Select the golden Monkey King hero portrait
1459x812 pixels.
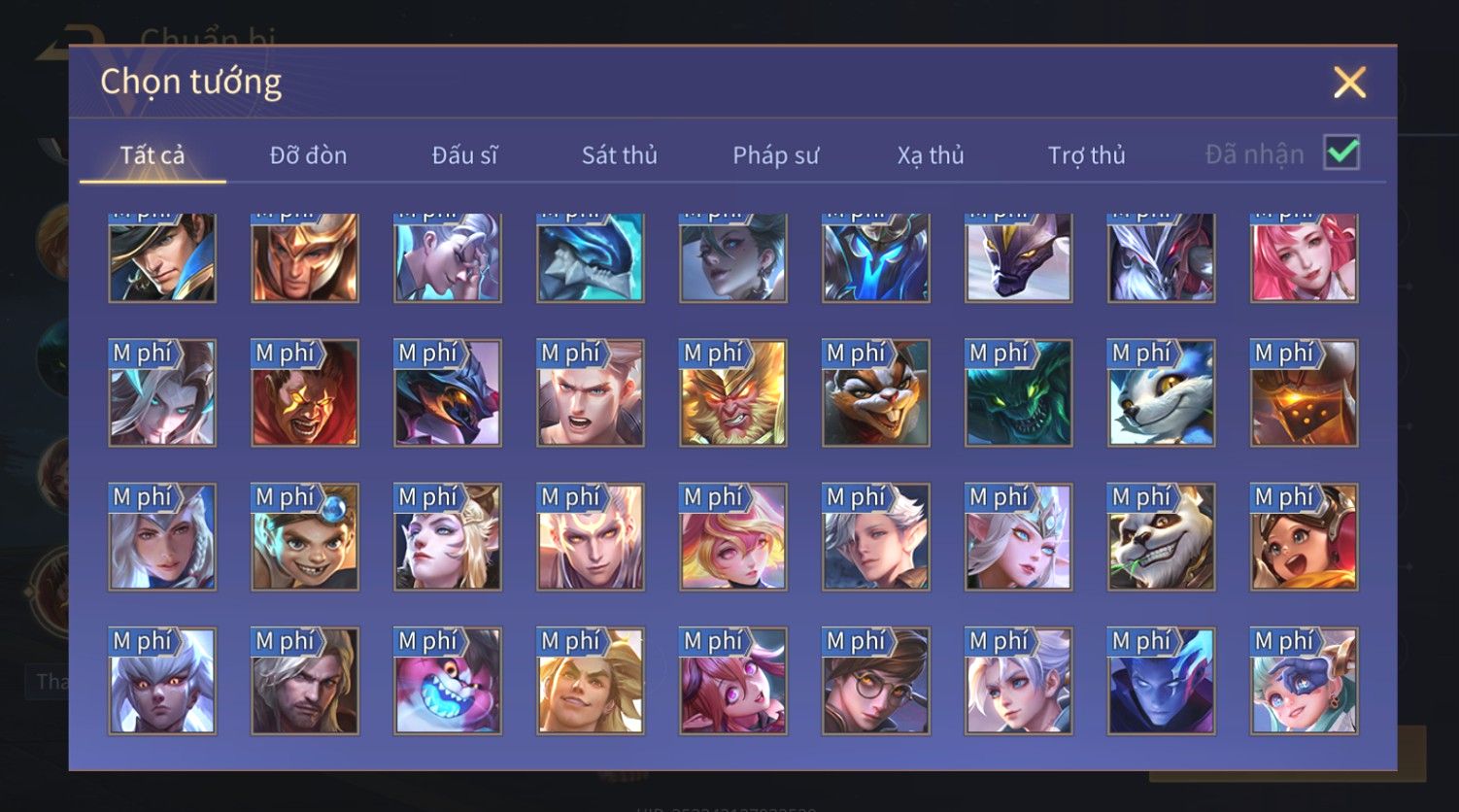click(733, 392)
